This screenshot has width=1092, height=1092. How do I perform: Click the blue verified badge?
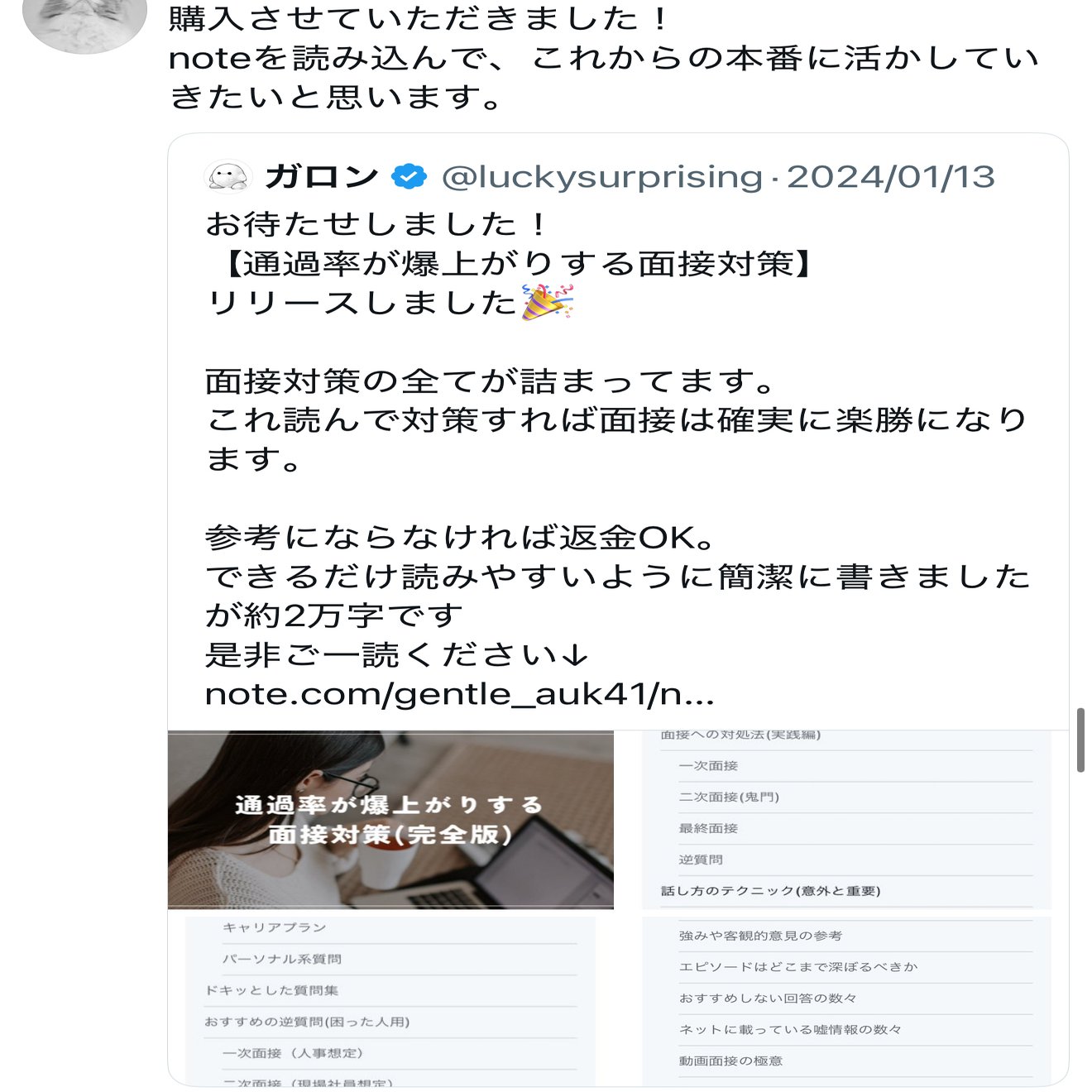coord(409,176)
